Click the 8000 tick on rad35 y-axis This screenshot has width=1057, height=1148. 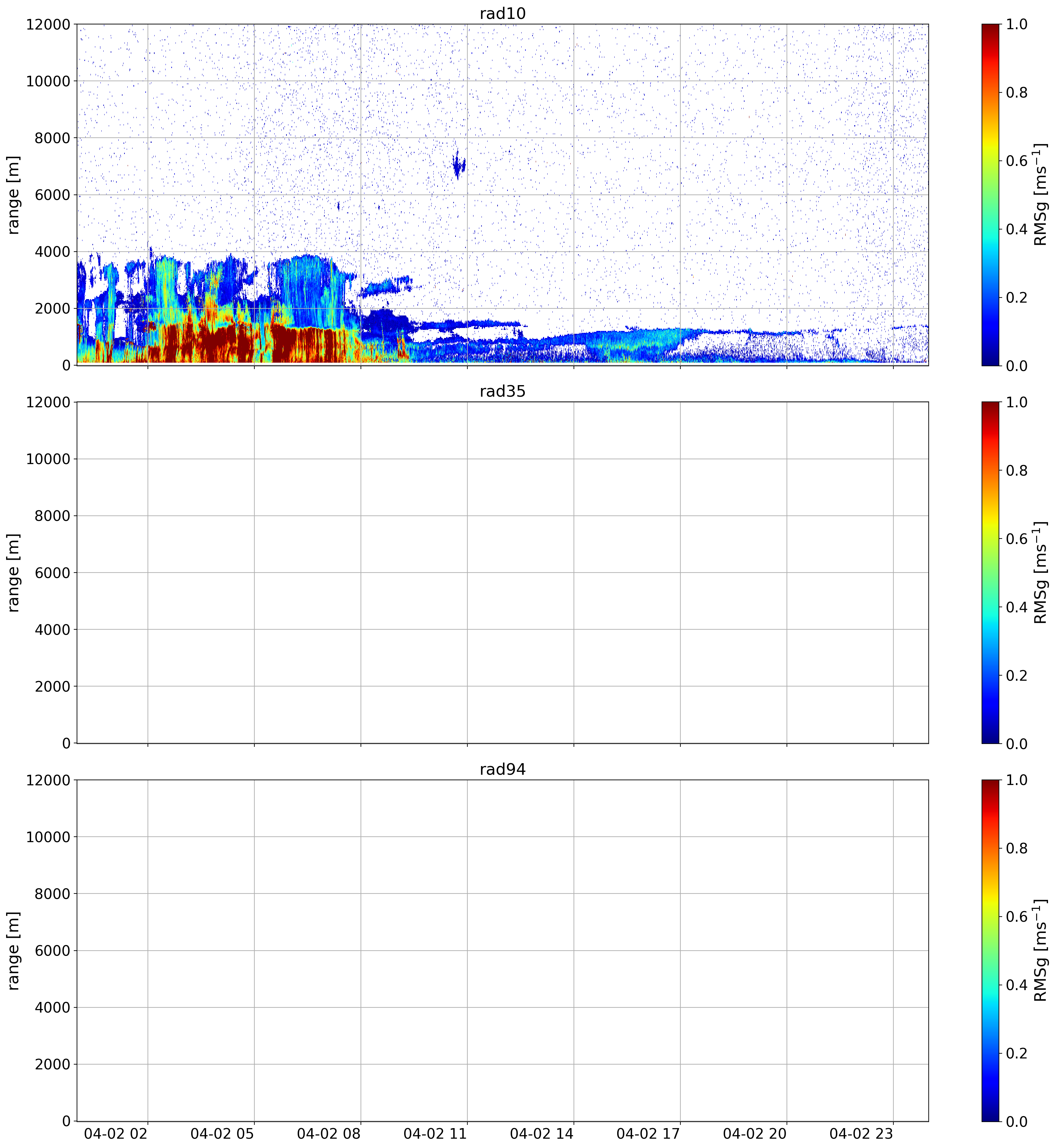pos(53,516)
